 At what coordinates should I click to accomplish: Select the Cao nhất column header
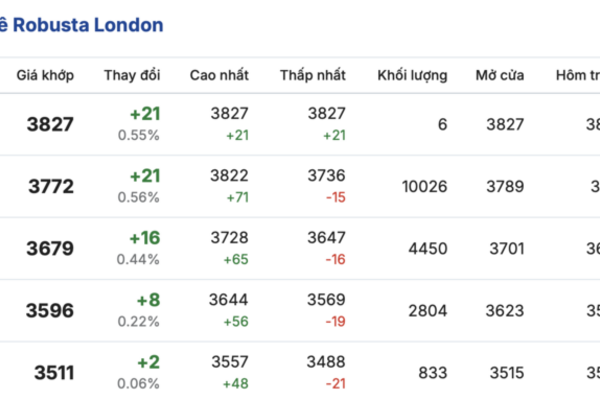tap(219, 76)
